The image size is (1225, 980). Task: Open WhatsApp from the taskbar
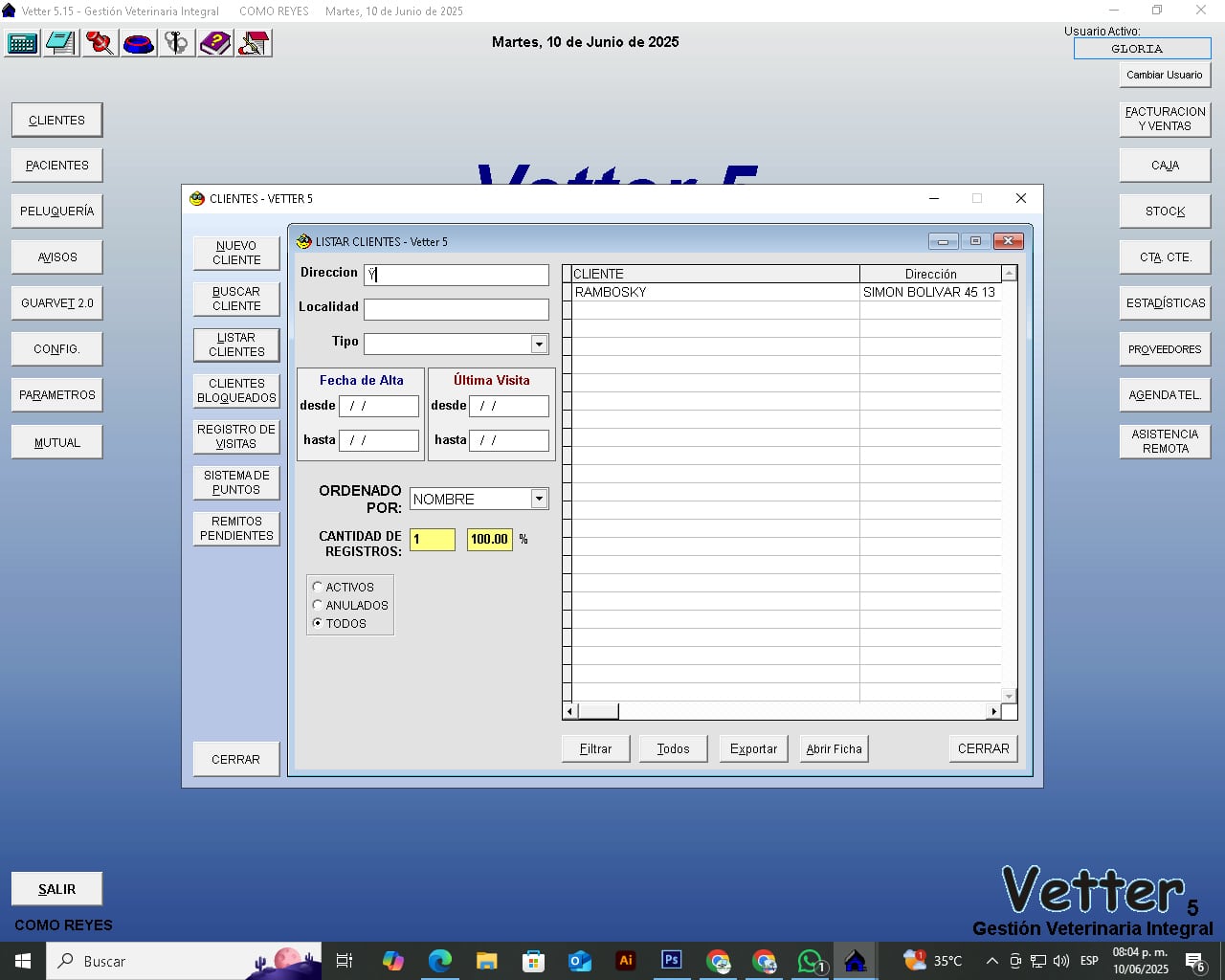(x=811, y=961)
